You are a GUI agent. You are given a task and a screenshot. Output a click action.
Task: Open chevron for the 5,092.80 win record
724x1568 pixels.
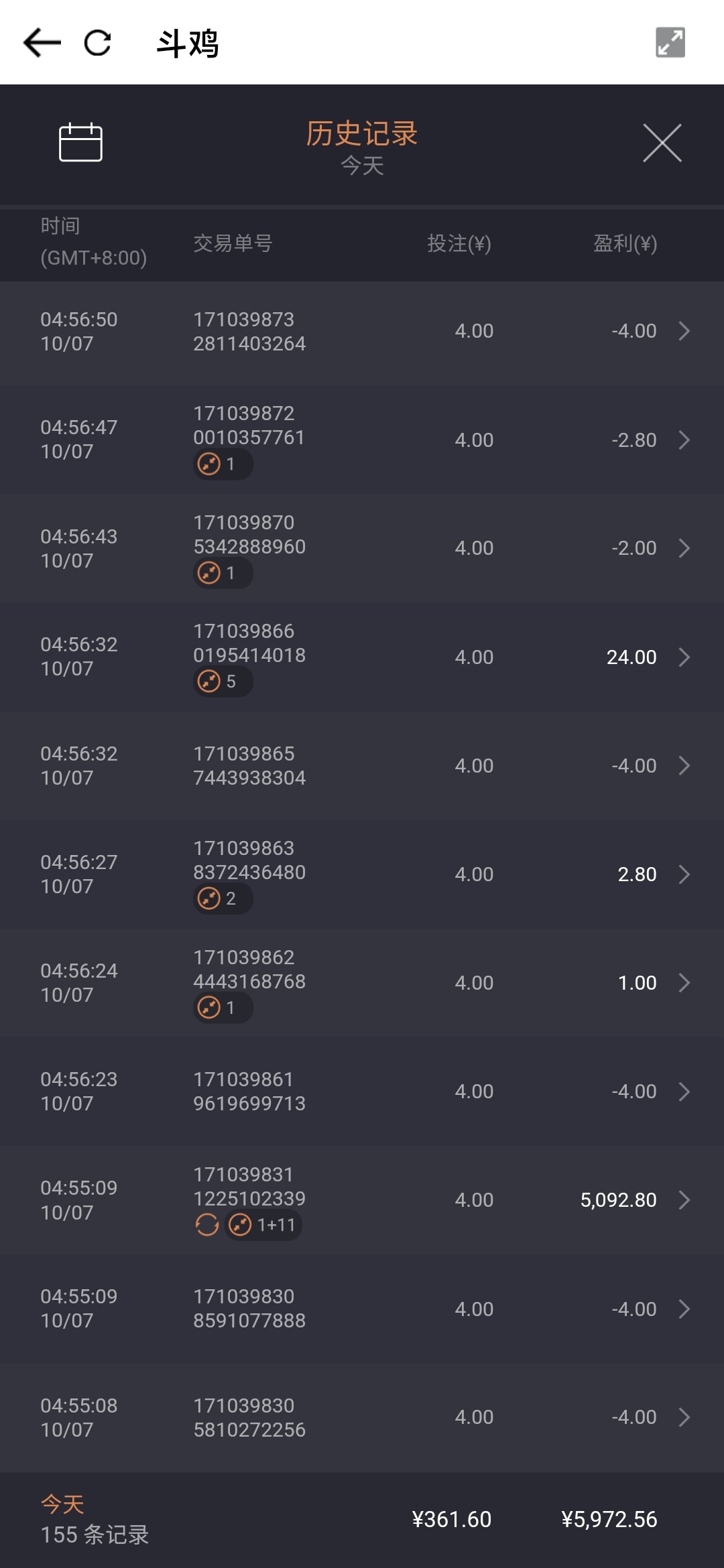pos(684,1200)
